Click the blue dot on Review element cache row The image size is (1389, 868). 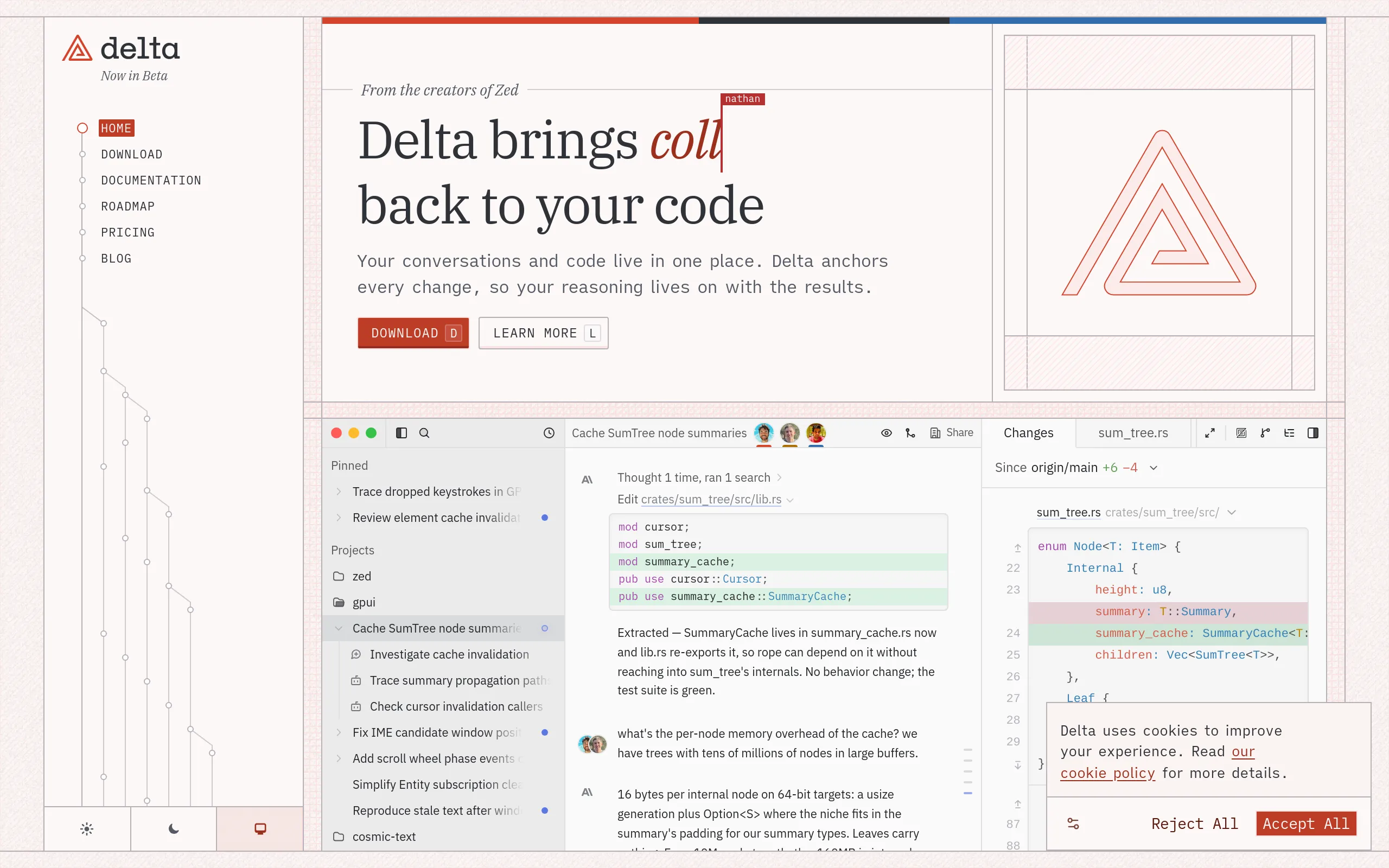click(545, 517)
